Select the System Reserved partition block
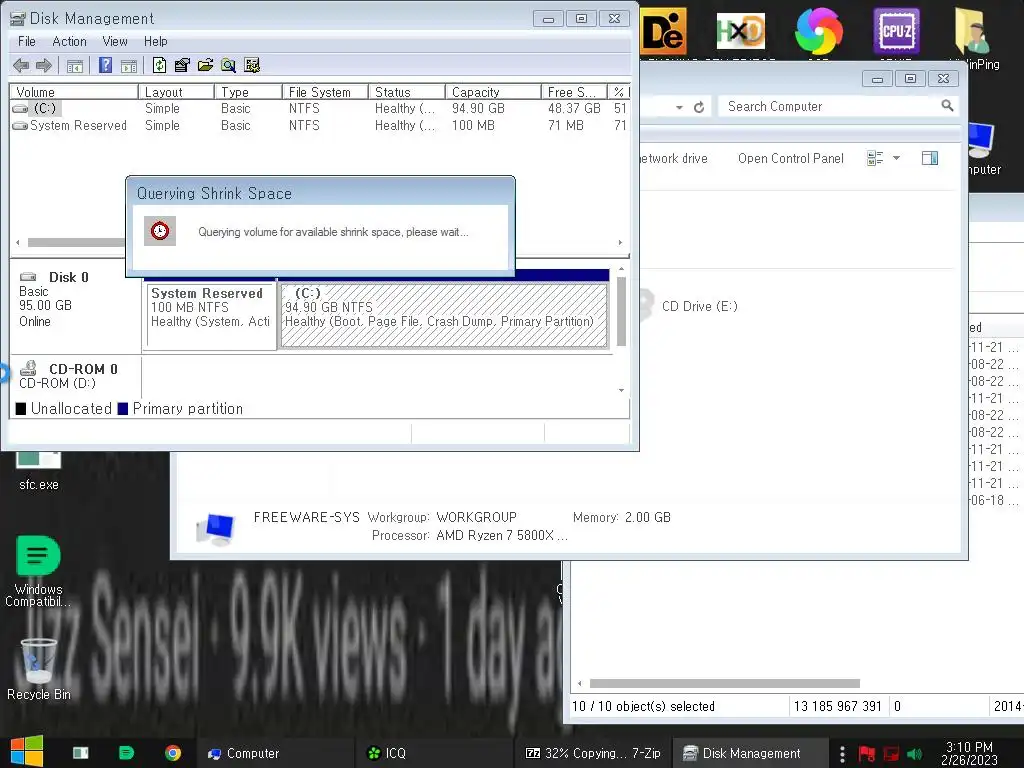The height and width of the screenshot is (768, 1024). pos(210,316)
